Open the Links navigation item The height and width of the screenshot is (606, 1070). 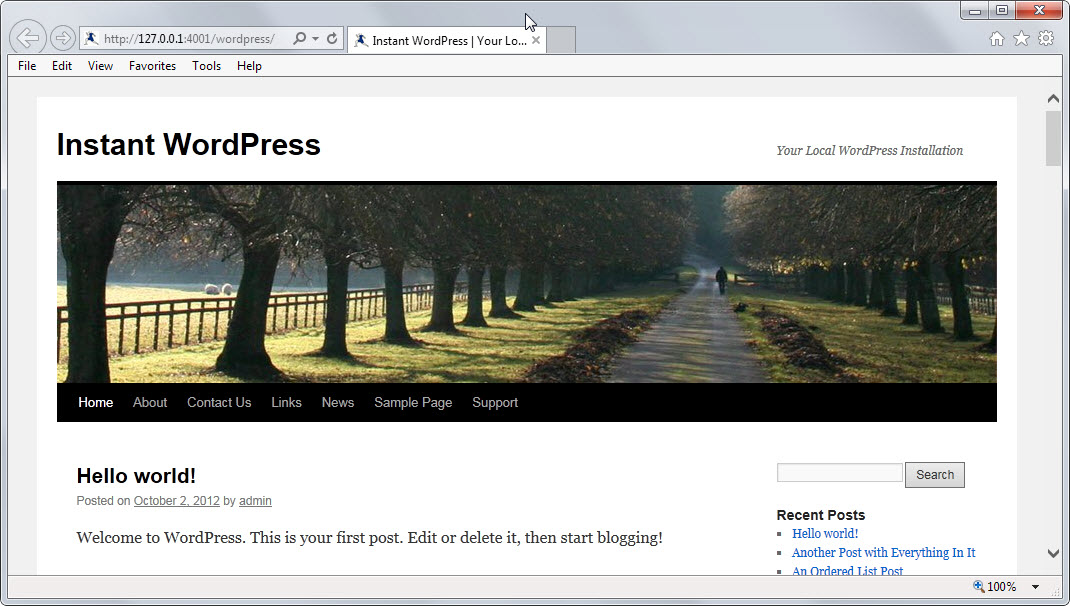286,403
